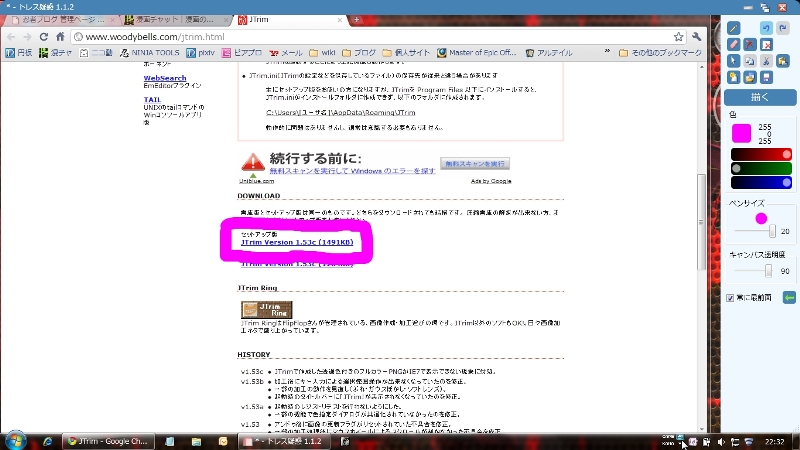Open the Master of Epic bookmark
The image size is (800, 450).
click(x=477, y=53)
